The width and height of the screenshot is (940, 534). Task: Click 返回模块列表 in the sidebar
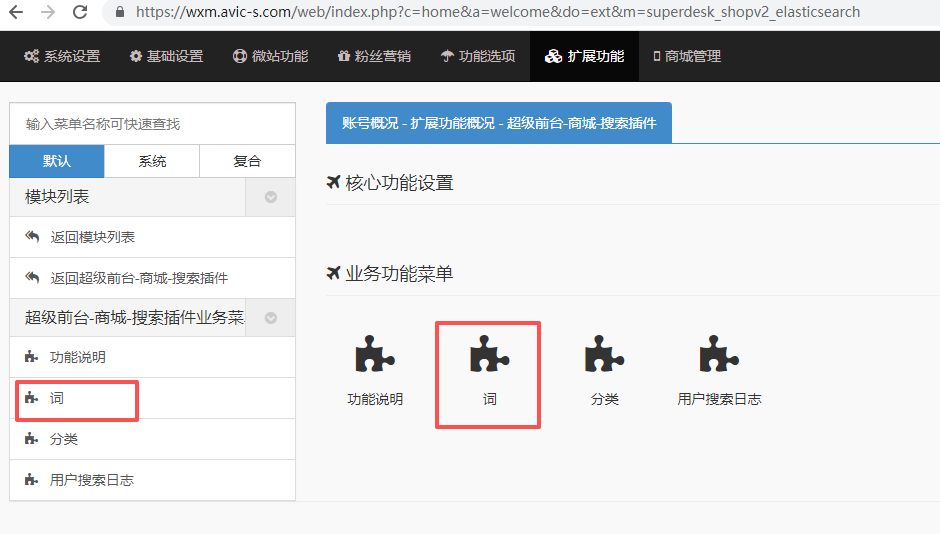[92, 237]
